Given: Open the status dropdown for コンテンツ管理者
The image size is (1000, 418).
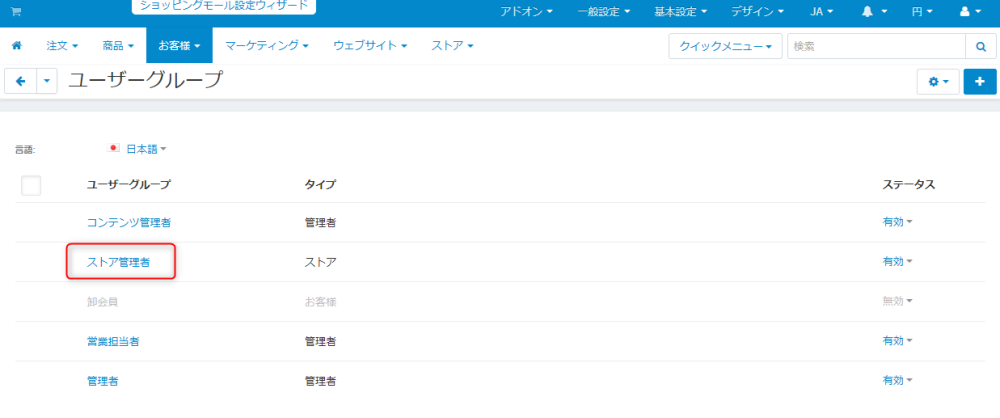Looking at the screenshot, I should pyautogui.click(x=897, y=222).
